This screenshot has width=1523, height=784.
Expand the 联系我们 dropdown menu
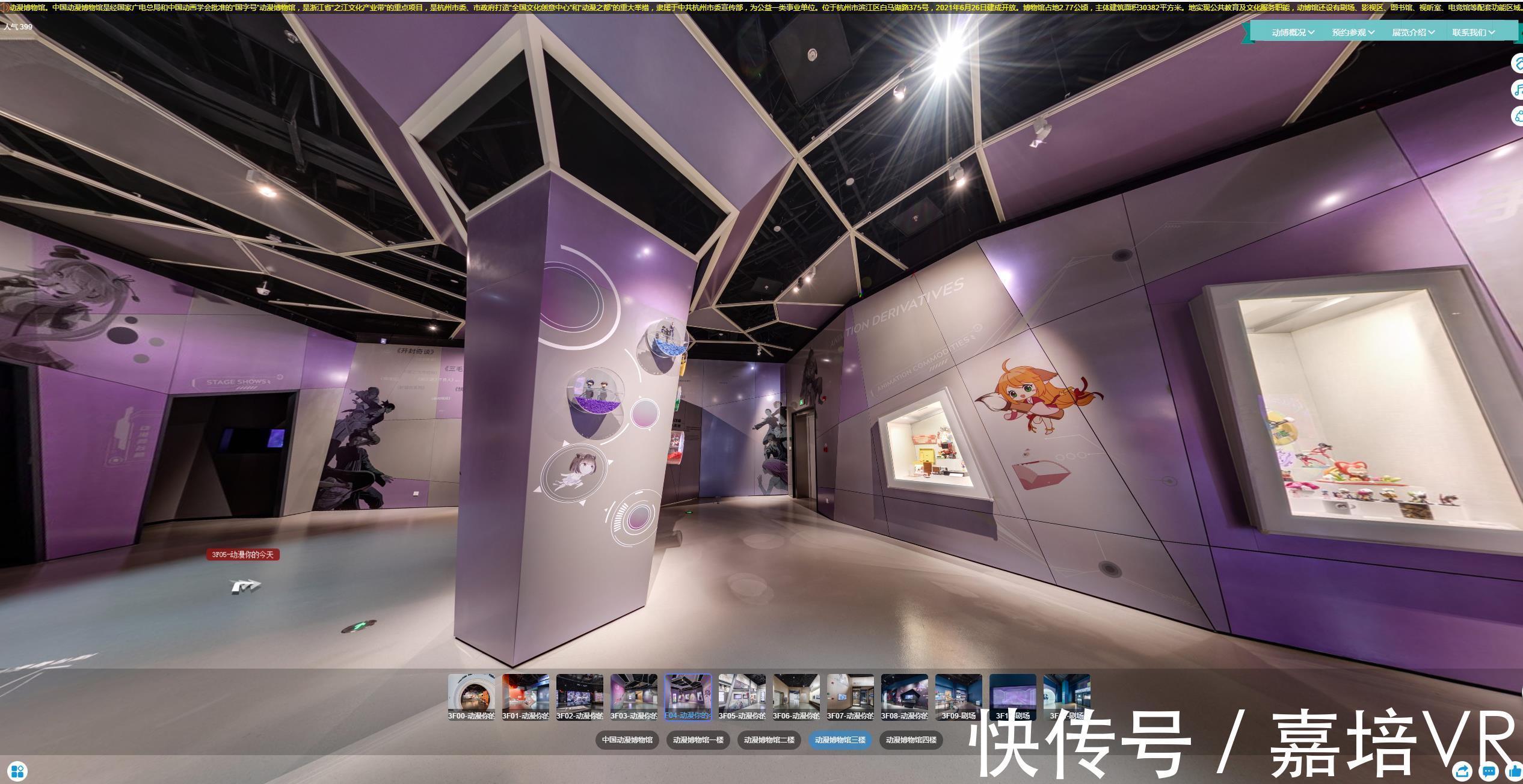click(x=1473, y=32)
